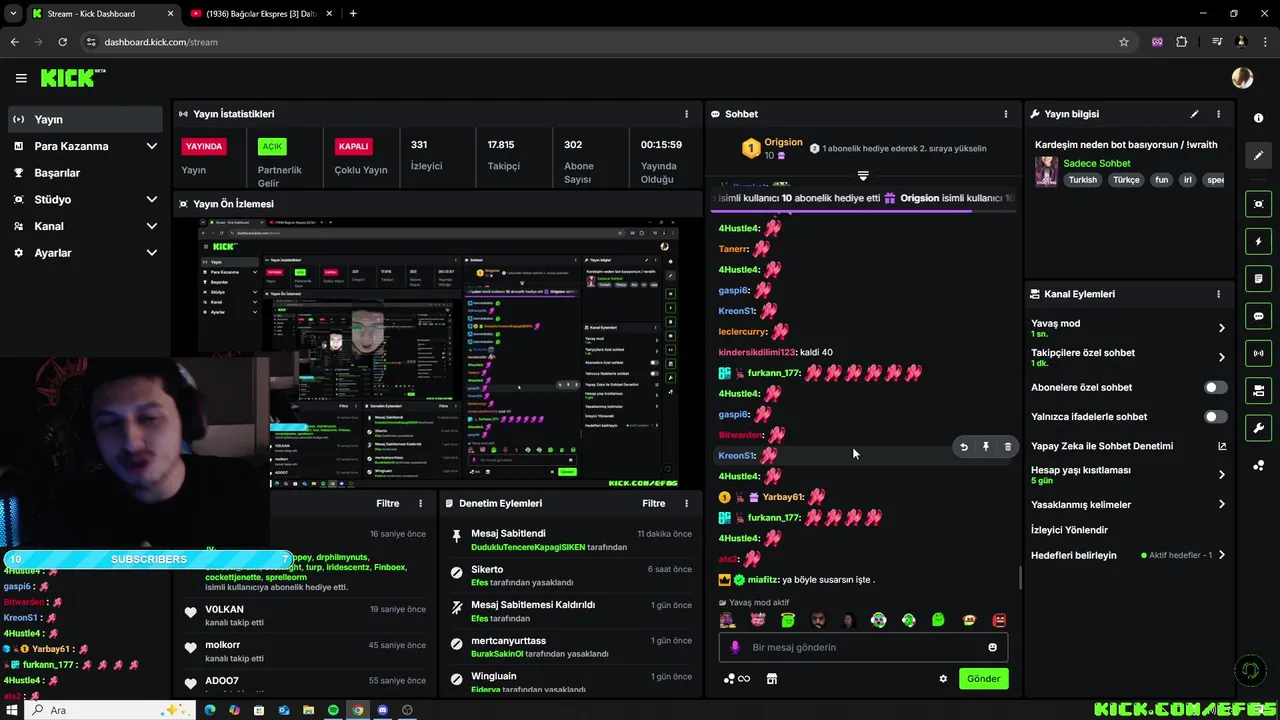Click the Kick logo
Viewport: 1280px width, 720px height.
click(72, 78)
